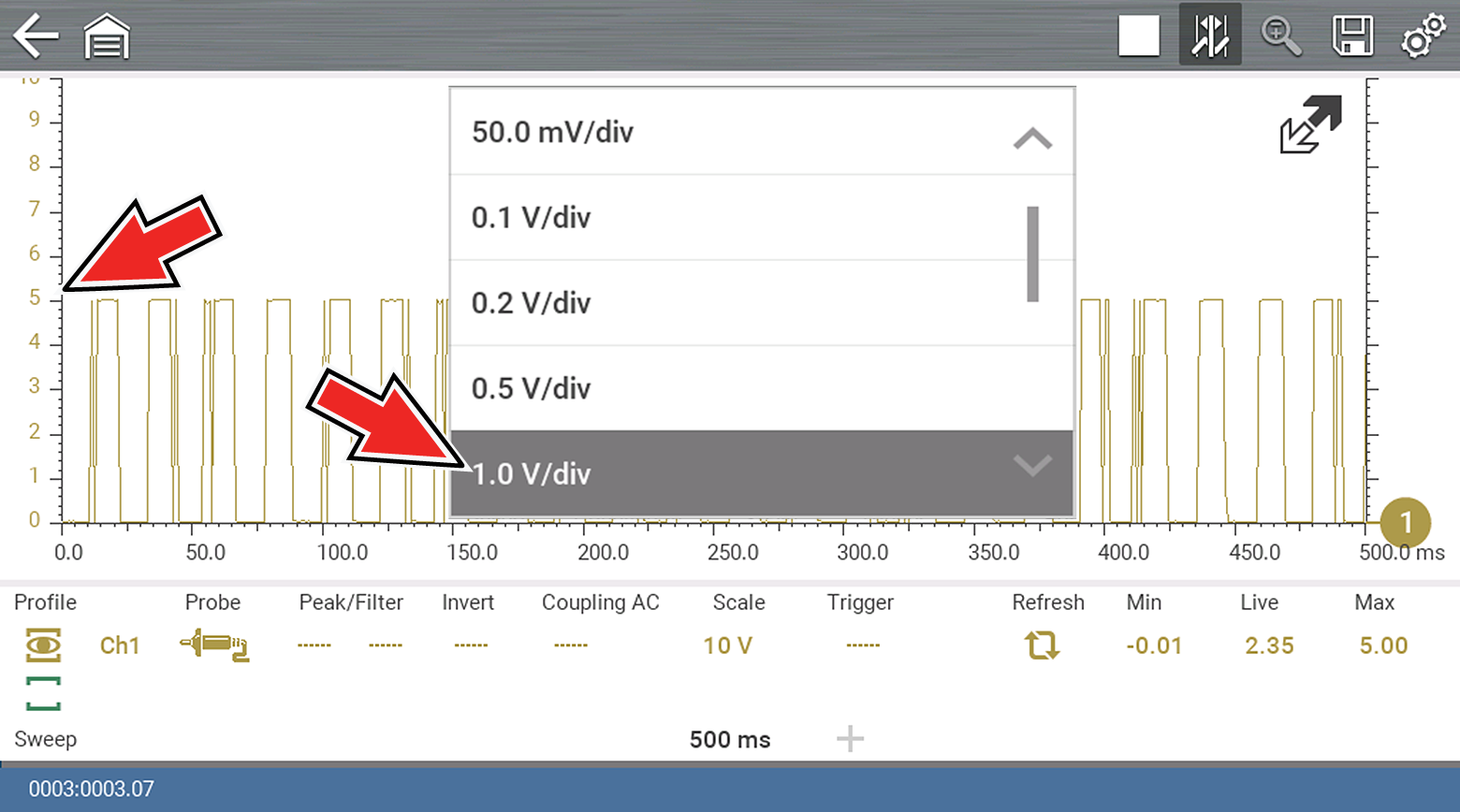This screenshot has height=812, width=1460.
Task: Open Ch1 probe selection icon
Action: pos(214,645)
